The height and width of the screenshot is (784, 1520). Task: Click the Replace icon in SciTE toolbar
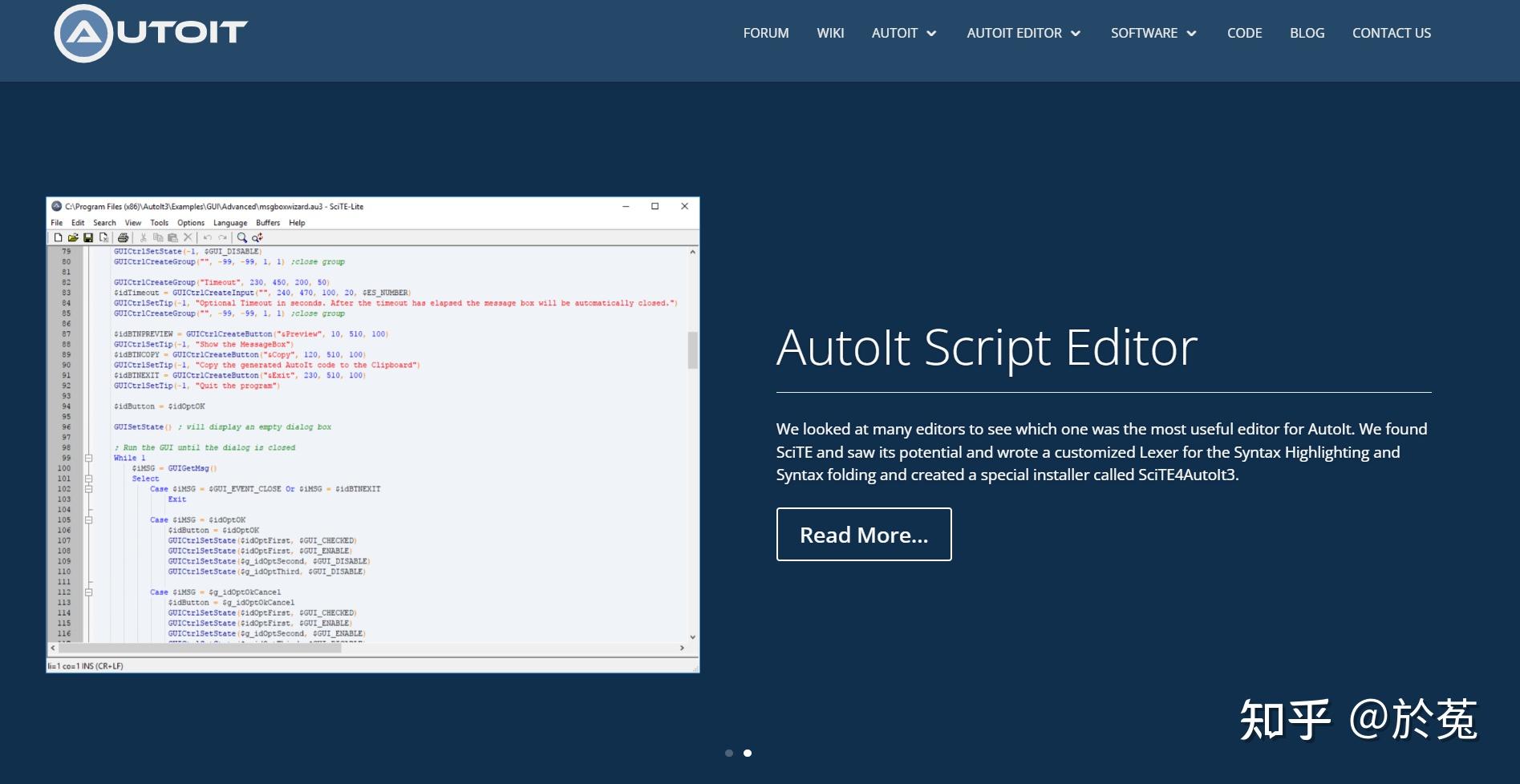(257, 237)
